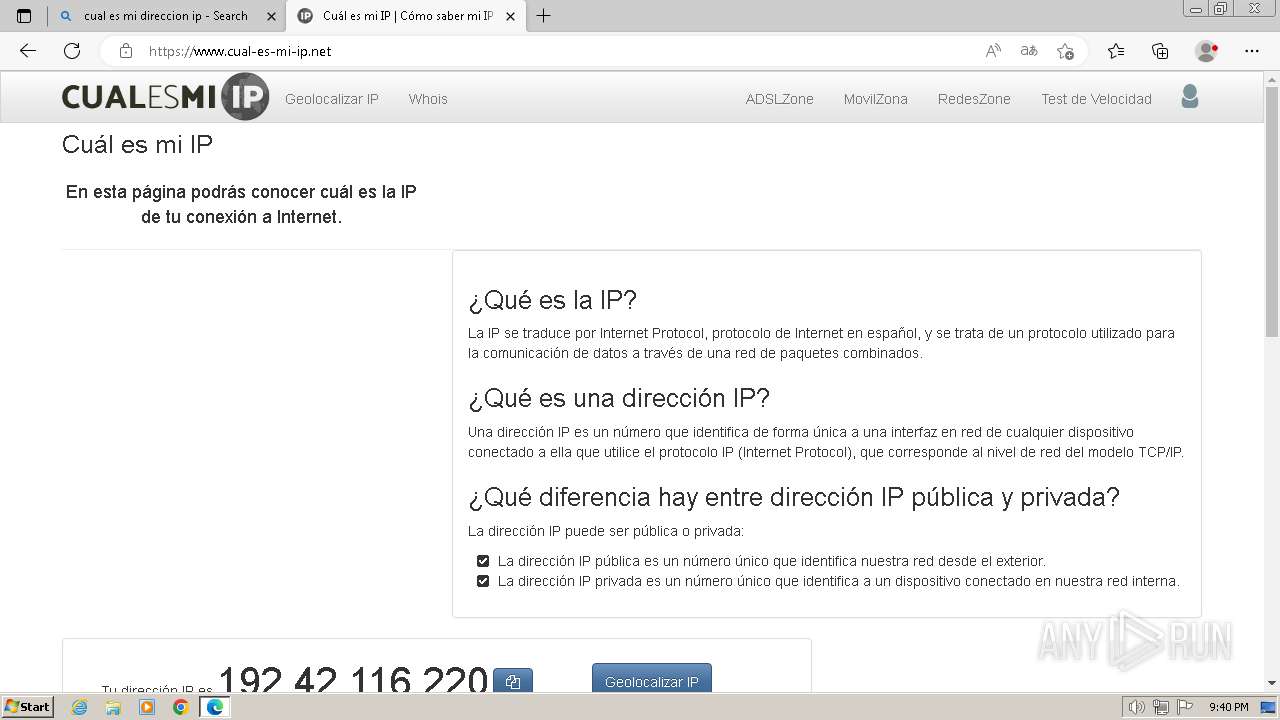1280x720 pixels.
Task: Click the scrollbar up arrow
Action: coord(1272,80)
